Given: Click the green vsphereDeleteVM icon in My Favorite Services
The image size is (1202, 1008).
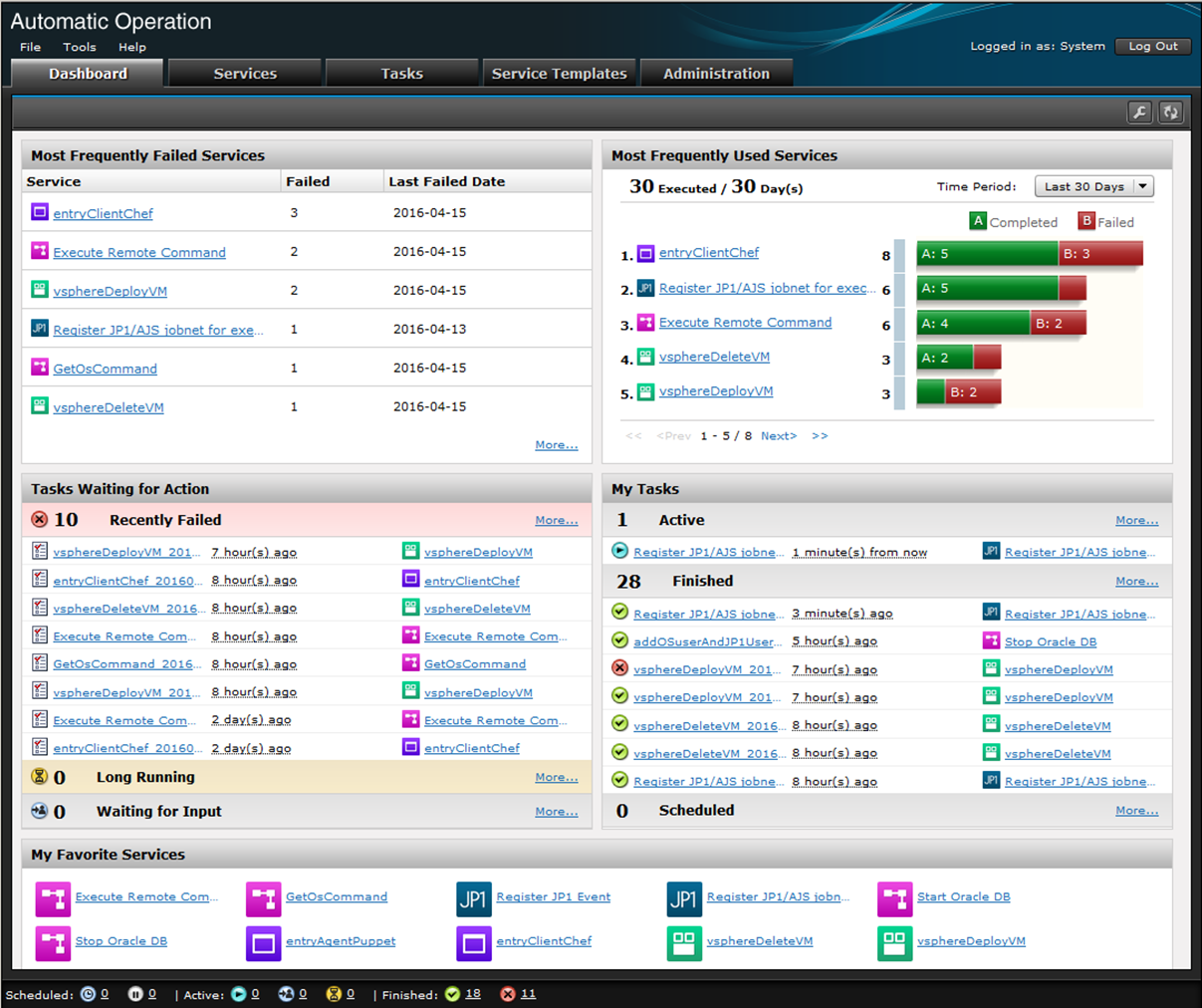Looking at the screenshot, I should pos(684,942).
